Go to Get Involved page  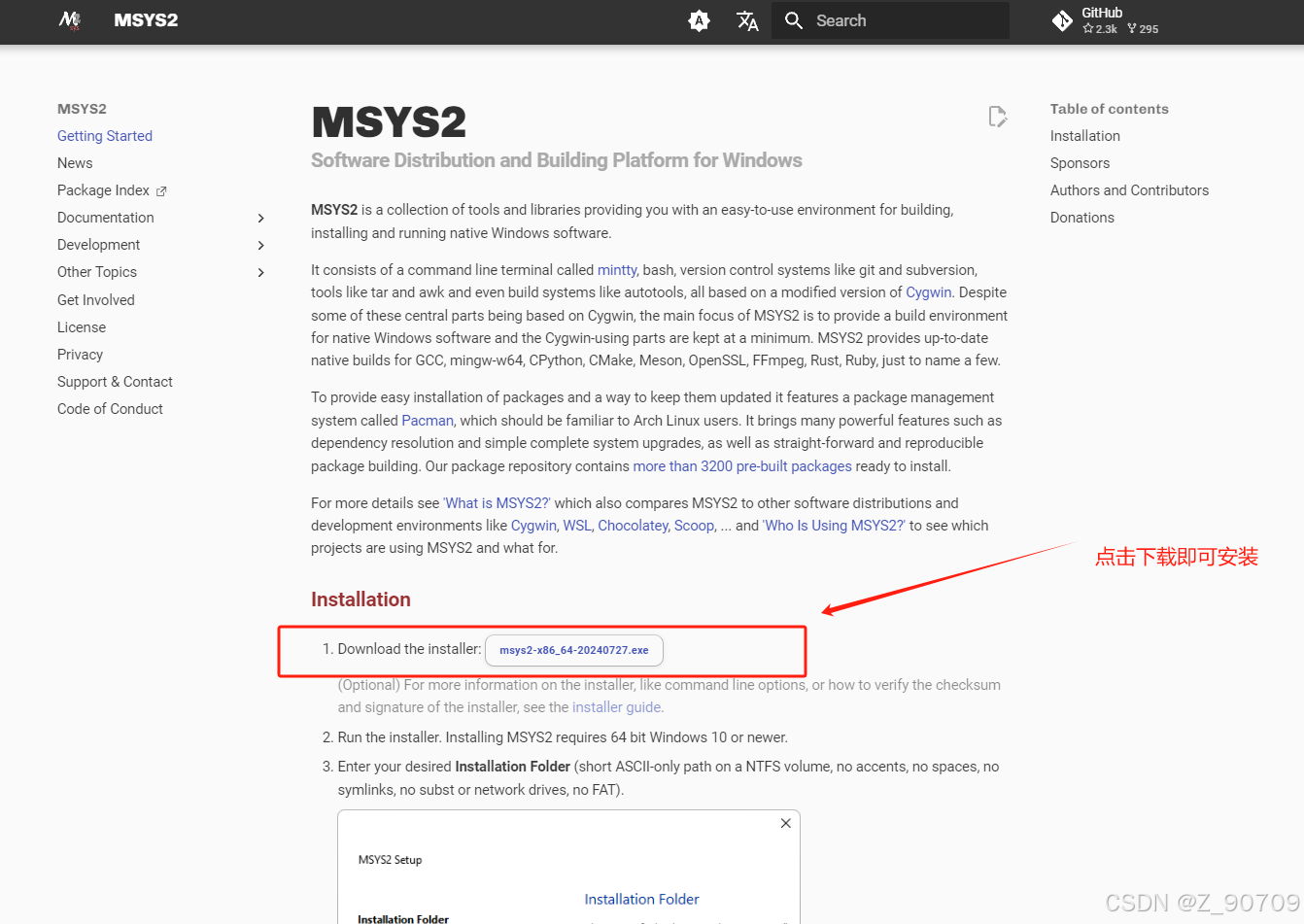click(x=96, y=300)
